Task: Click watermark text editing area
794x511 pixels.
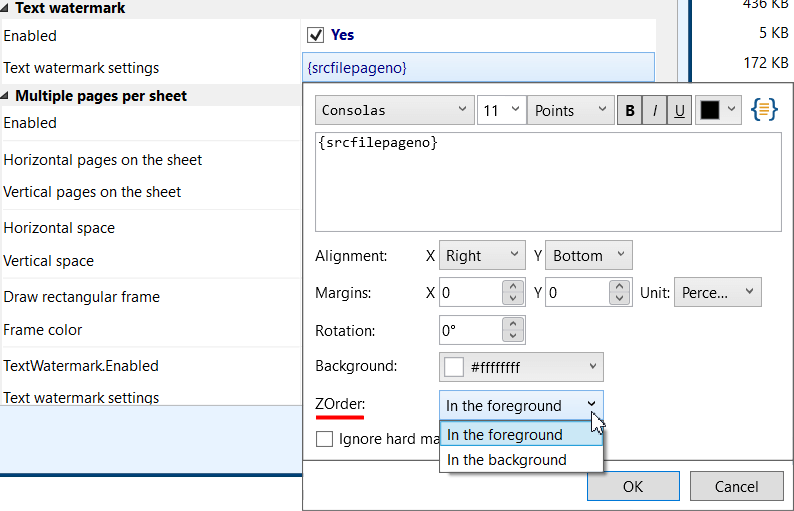Action: [x=547, y=182]
